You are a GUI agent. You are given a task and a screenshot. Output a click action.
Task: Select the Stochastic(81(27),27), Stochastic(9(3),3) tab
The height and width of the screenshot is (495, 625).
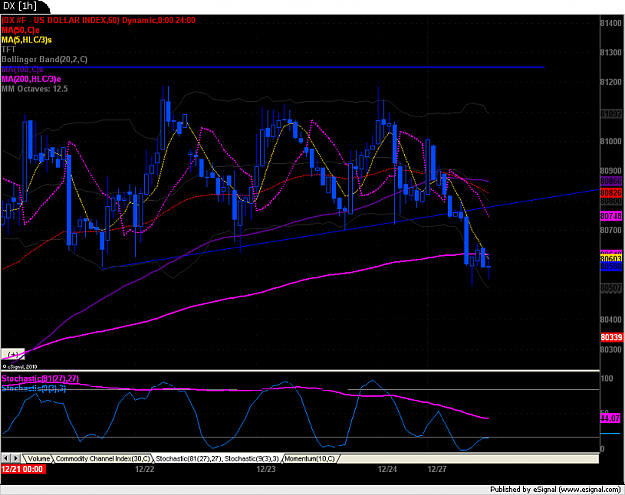(217, 459)
